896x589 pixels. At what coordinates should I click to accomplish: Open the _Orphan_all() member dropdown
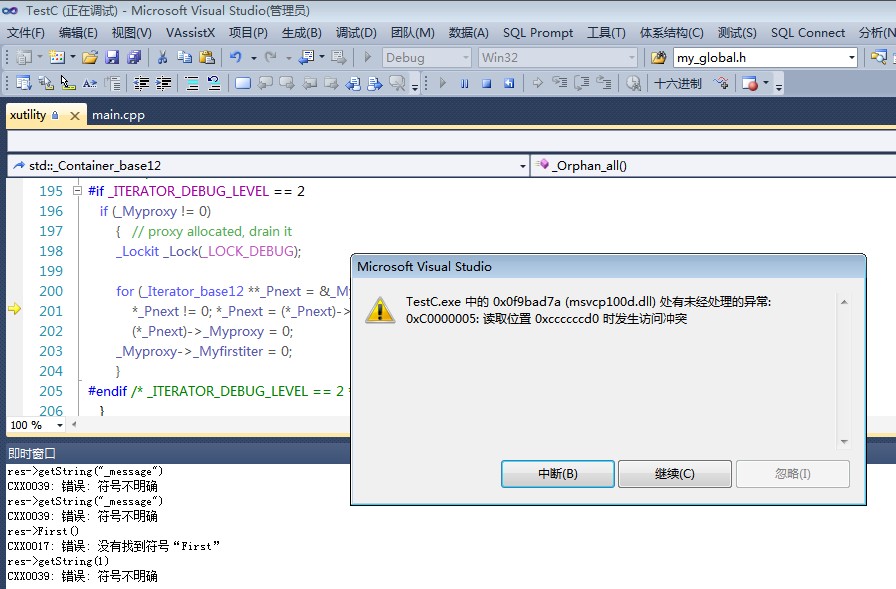coord(713,166)
